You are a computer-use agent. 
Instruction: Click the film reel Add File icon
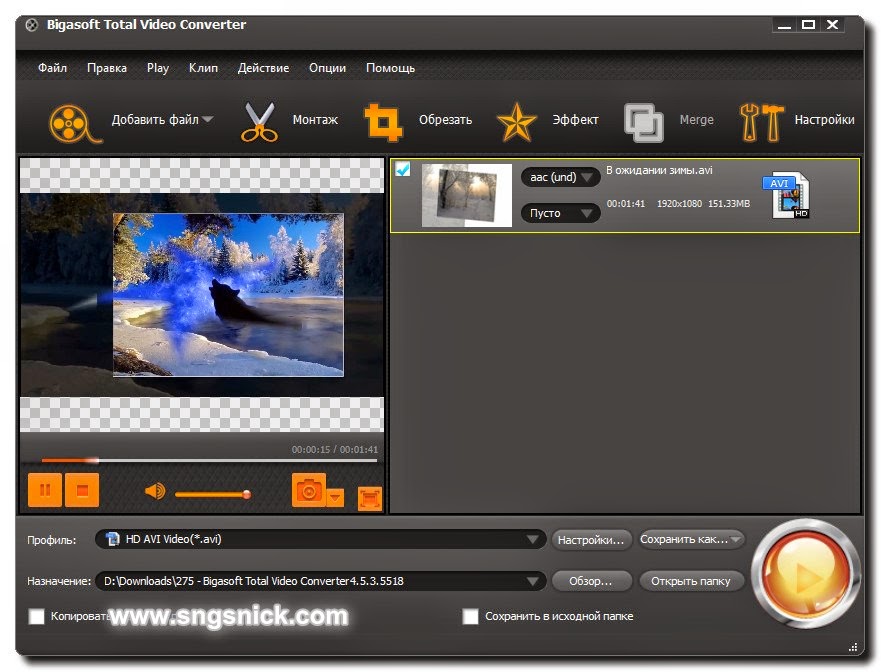pyautogui.click(x=75, y=123)
